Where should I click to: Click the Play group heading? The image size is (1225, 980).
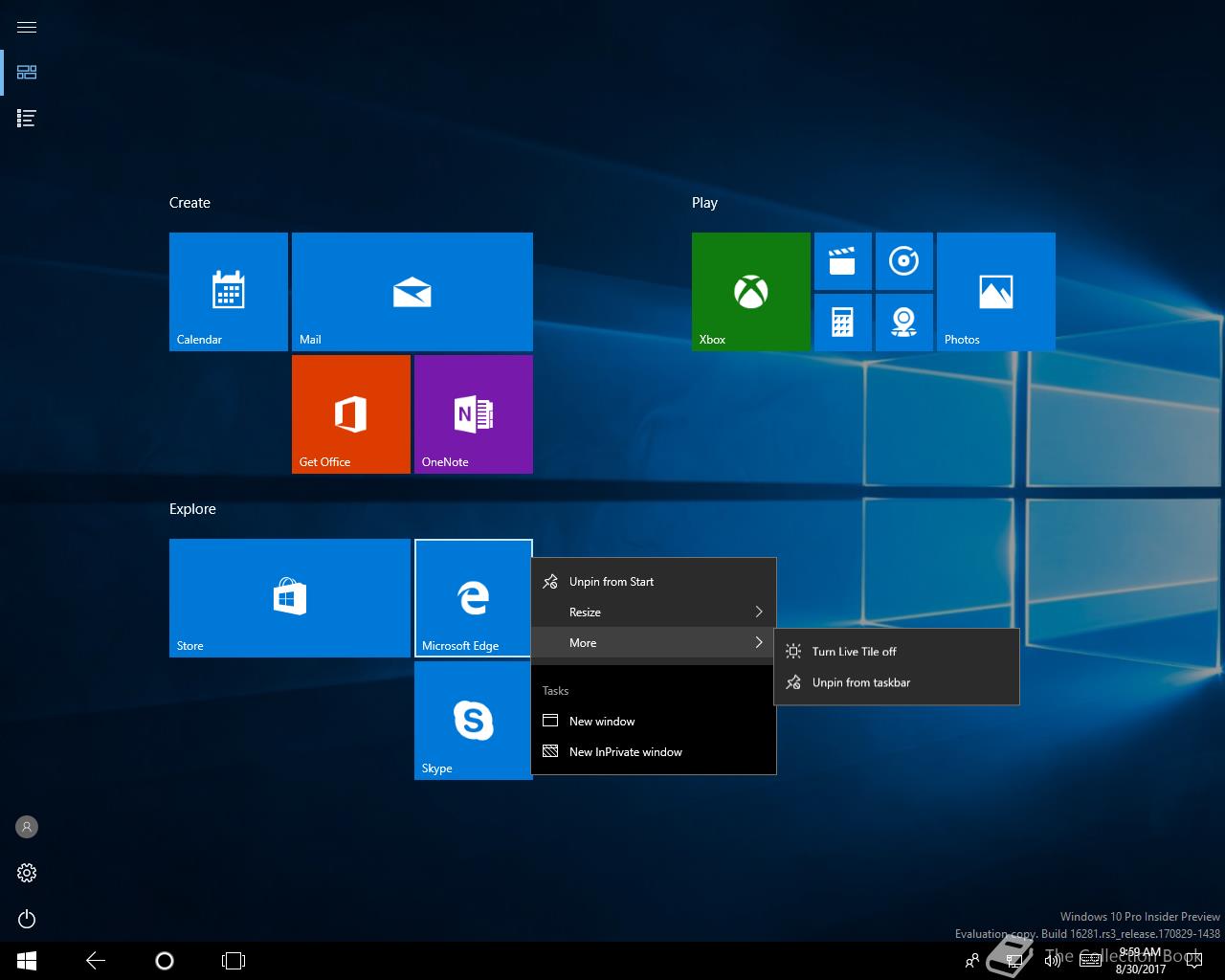tap(704, 203)
